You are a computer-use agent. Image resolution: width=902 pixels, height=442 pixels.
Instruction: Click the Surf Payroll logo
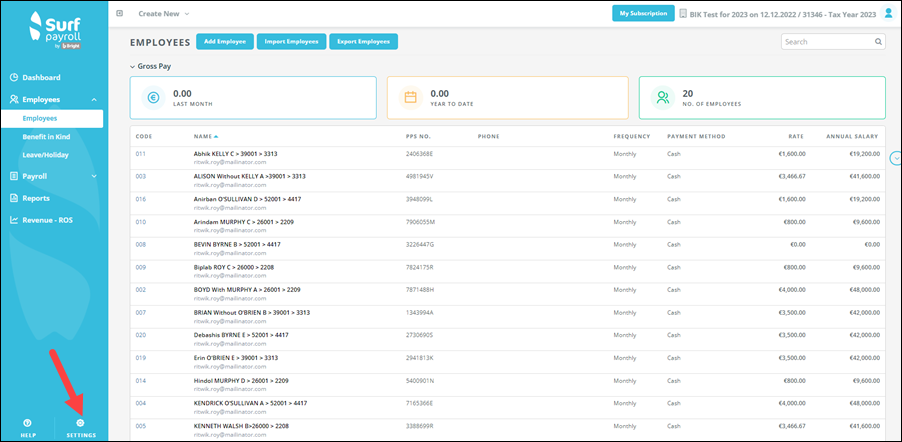click(x=54, y=32)
